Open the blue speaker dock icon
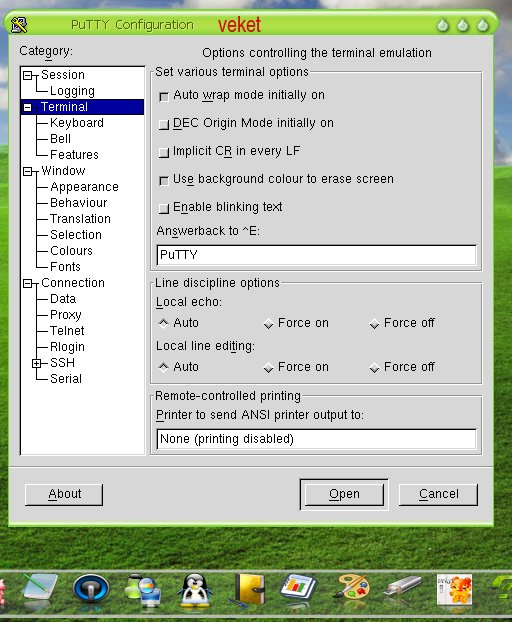 point(91,589)
